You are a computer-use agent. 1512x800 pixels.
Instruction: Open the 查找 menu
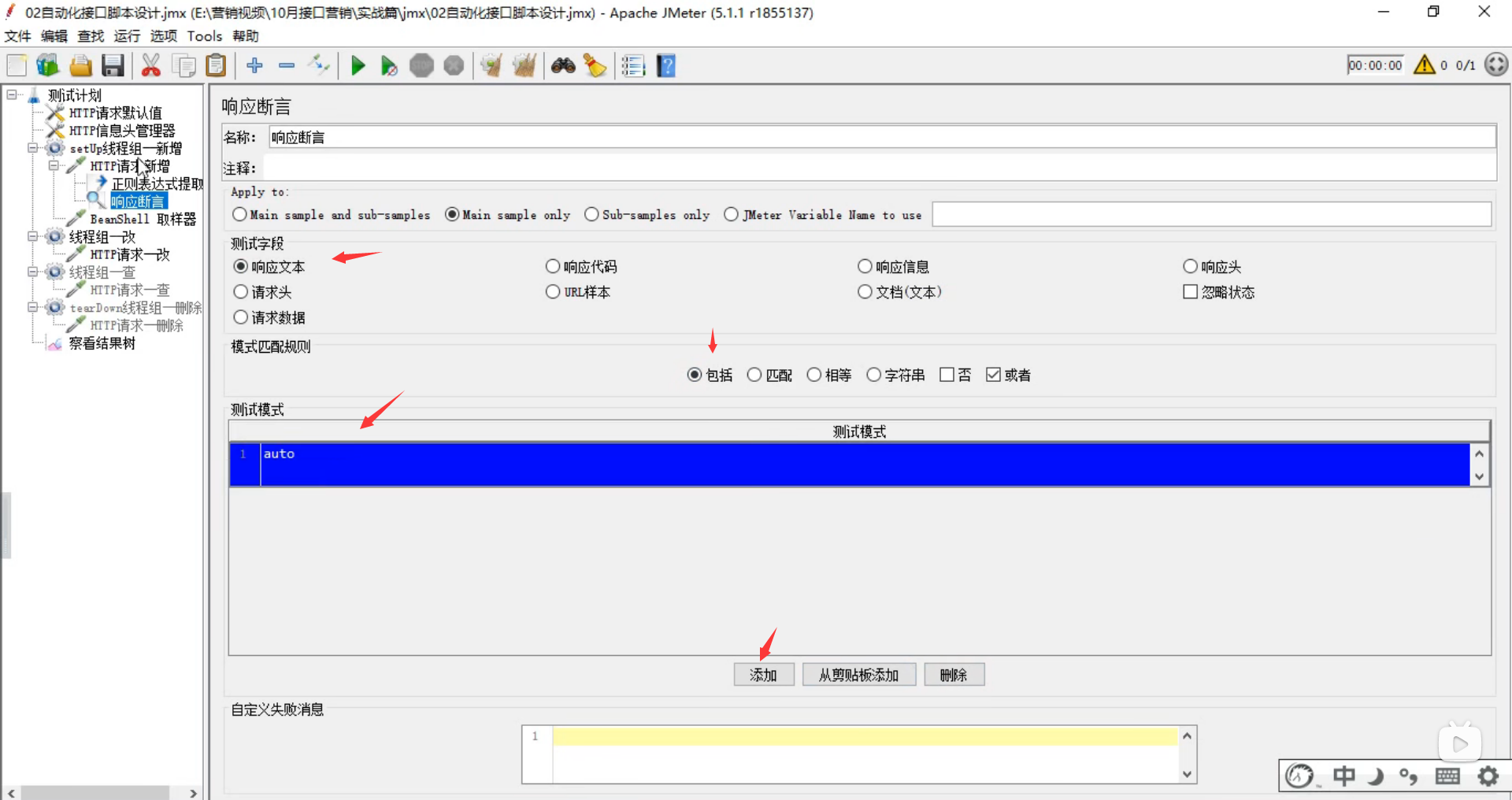[91, 36]
